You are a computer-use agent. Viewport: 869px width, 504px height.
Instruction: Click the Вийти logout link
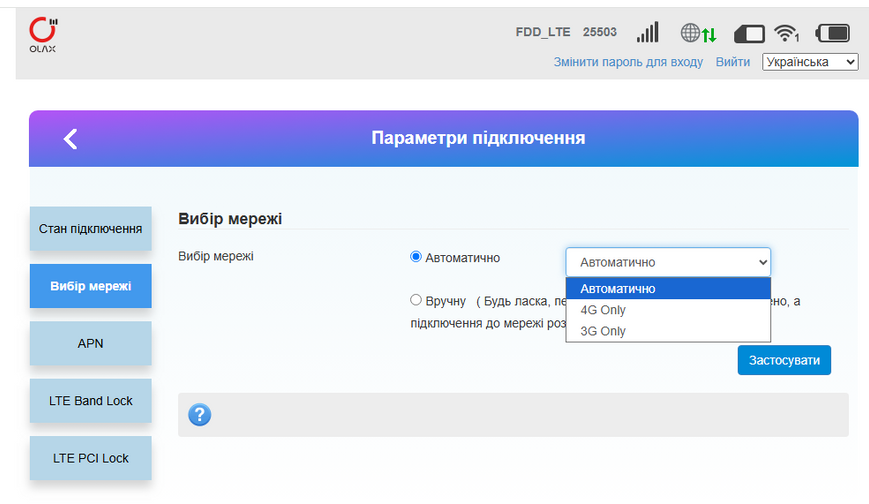tap(733, 62)
